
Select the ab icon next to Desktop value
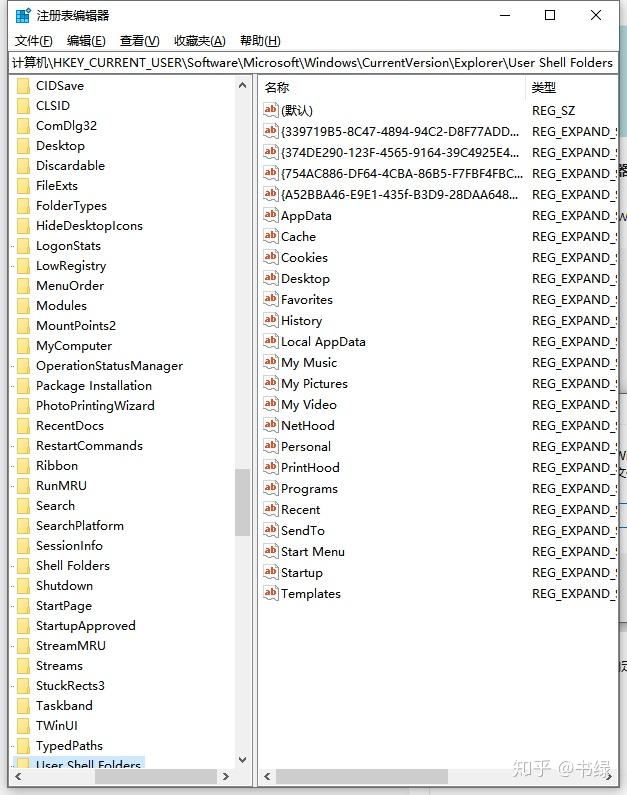[271, 278]
